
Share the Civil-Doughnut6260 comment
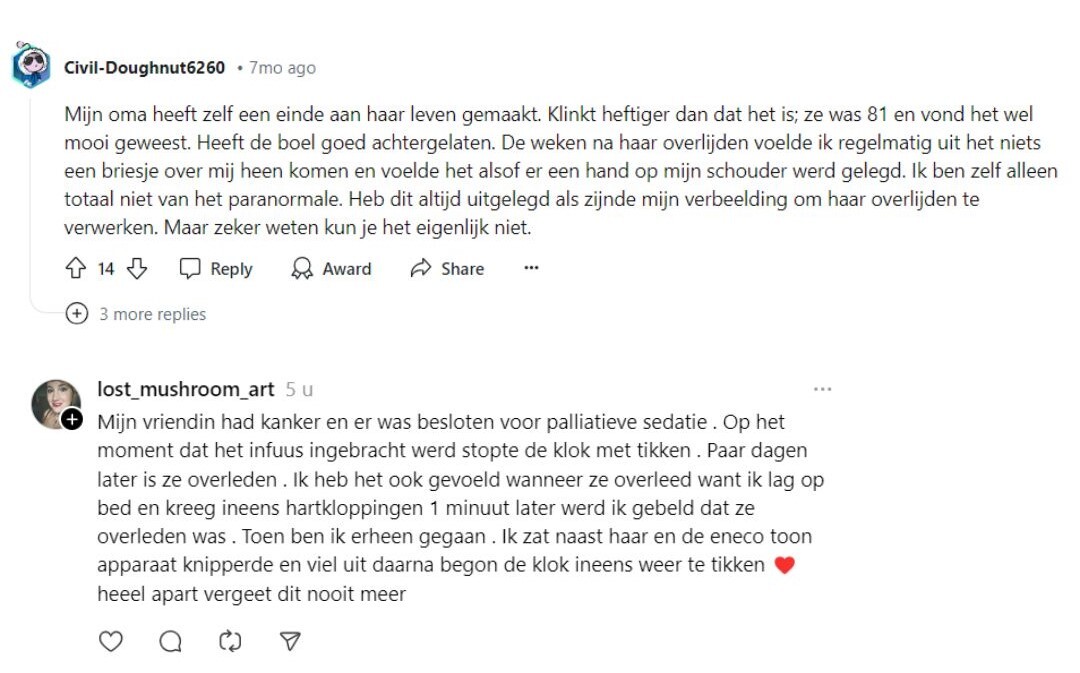click(447, 268)
